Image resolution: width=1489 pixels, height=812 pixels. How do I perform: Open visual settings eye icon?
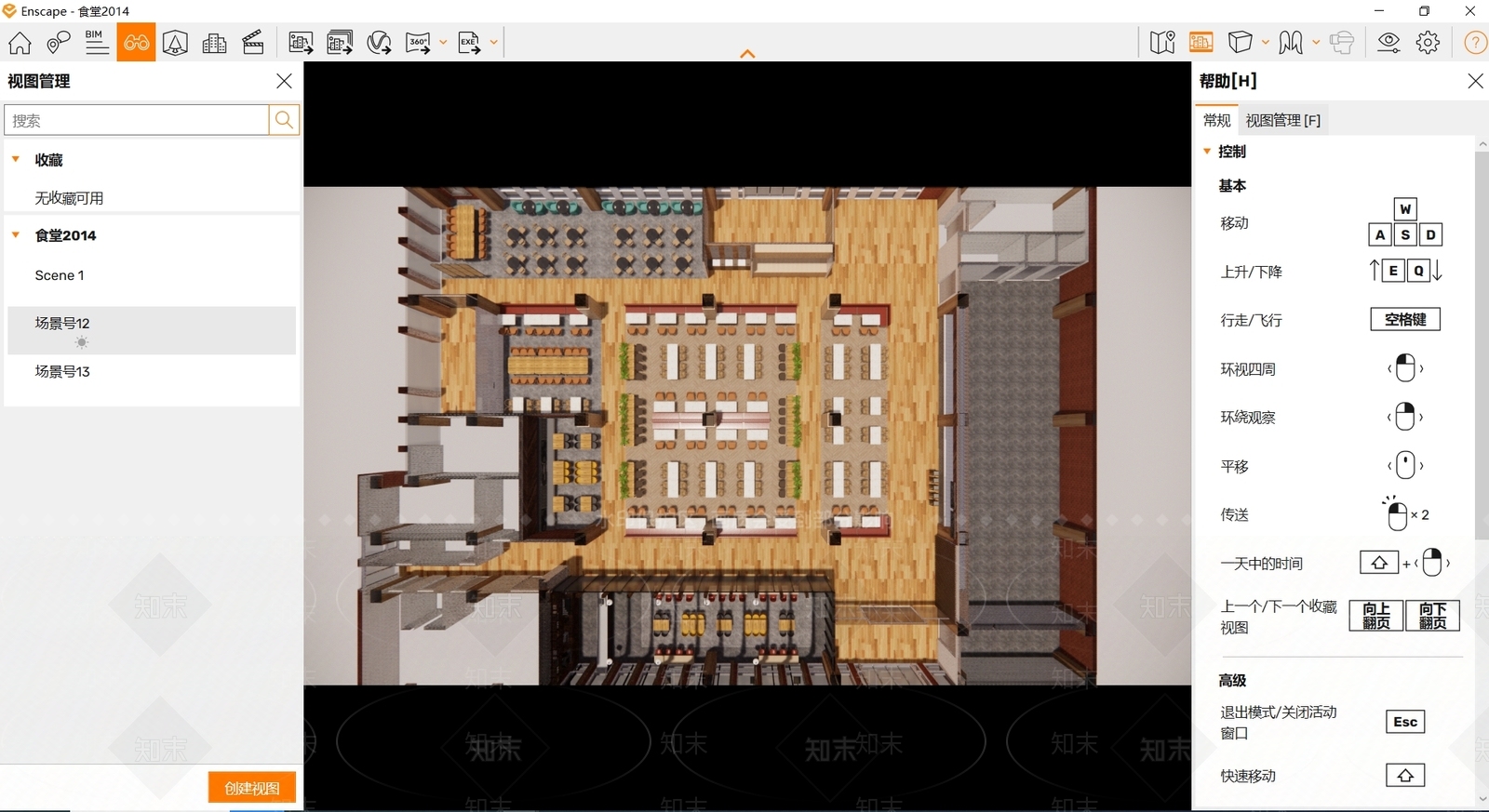[1388, 43]
